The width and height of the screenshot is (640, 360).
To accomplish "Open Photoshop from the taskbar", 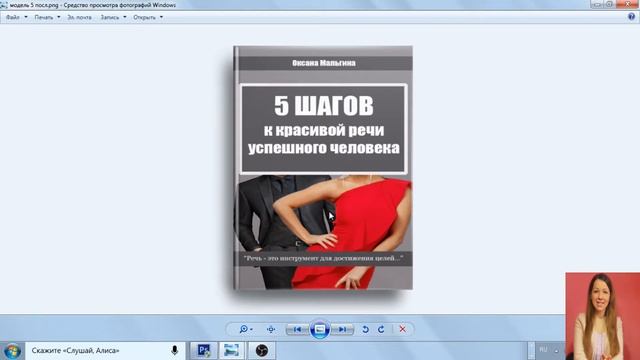I will (203, 351).
